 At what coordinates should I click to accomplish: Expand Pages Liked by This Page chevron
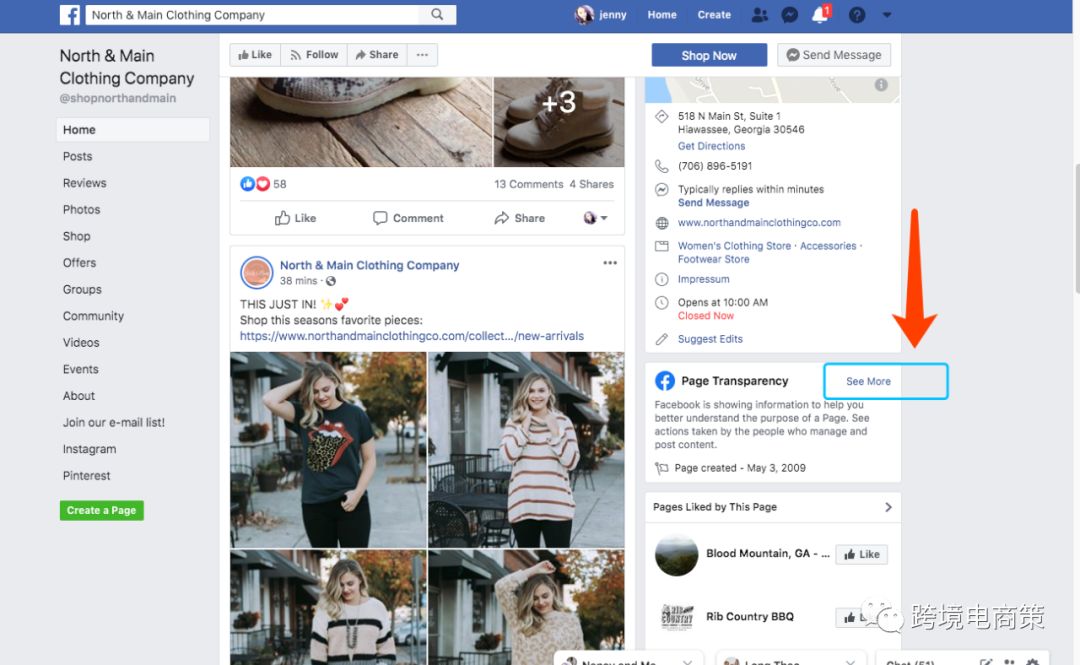click(x=888, y=507)
